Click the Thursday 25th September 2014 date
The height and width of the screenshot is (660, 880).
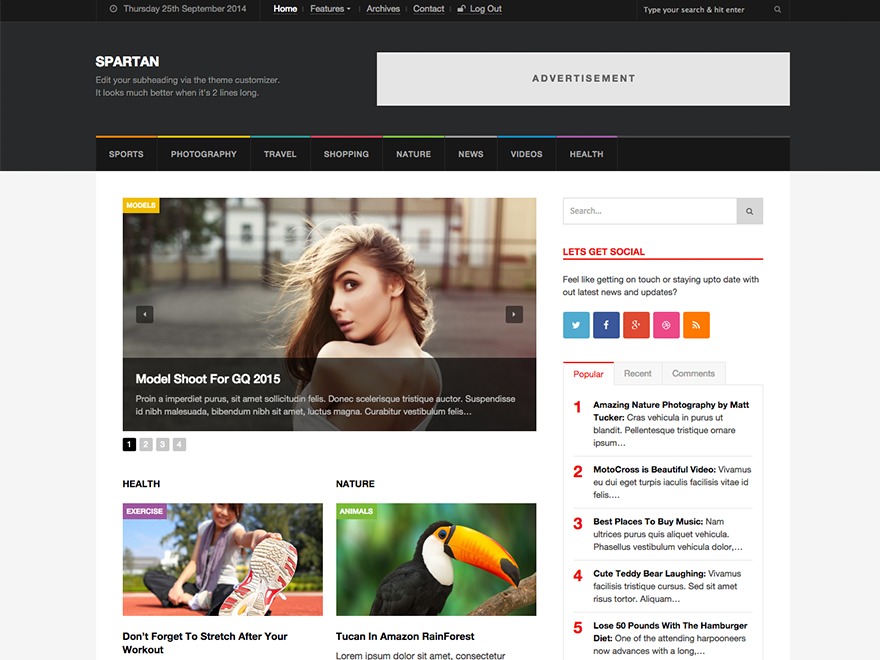[x=185, y=9]
